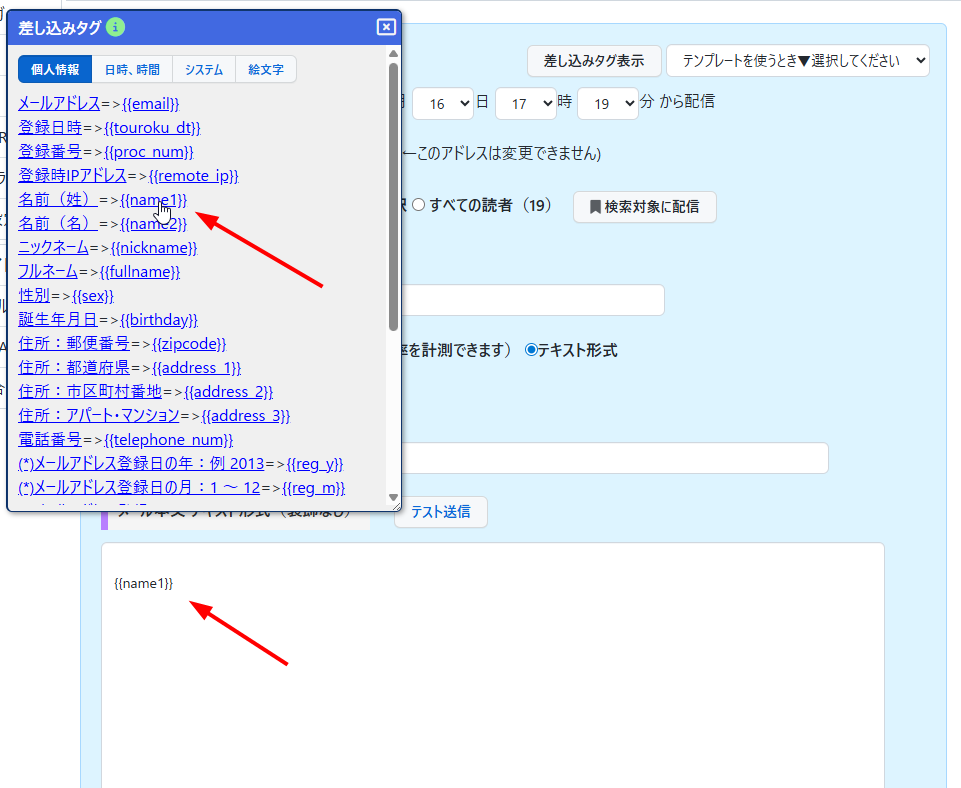Image resolution: width=961 pixels, height=788 pixels.
Task: Select the 個人情報 tab
Action: coord(55,69)
